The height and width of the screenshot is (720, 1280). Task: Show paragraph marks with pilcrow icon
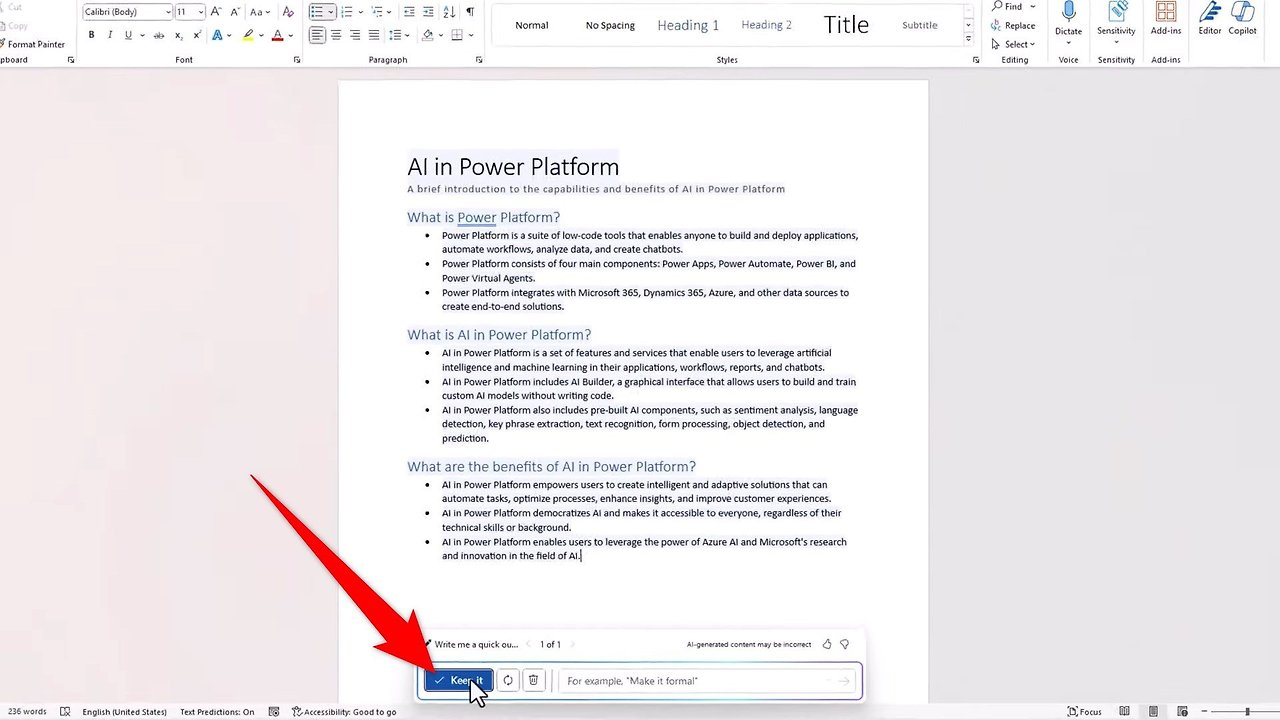(x=470, y=12)
